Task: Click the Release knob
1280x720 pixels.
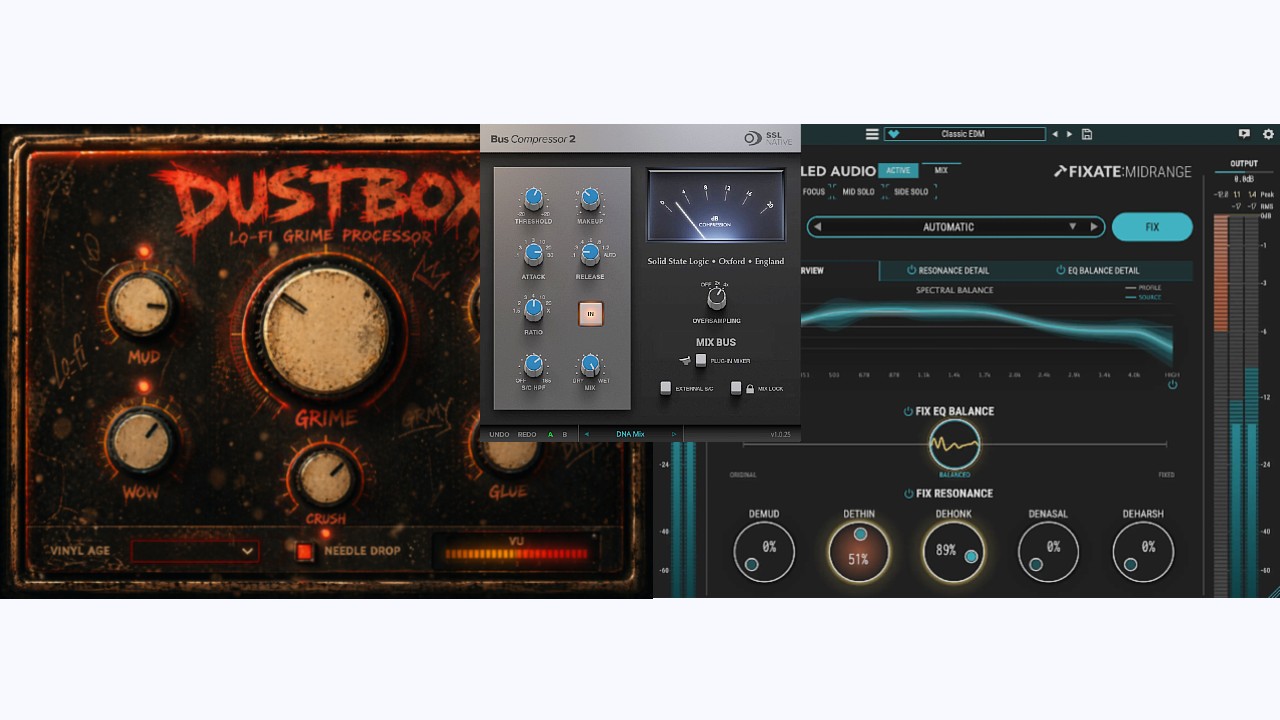Action: point(590,254)
